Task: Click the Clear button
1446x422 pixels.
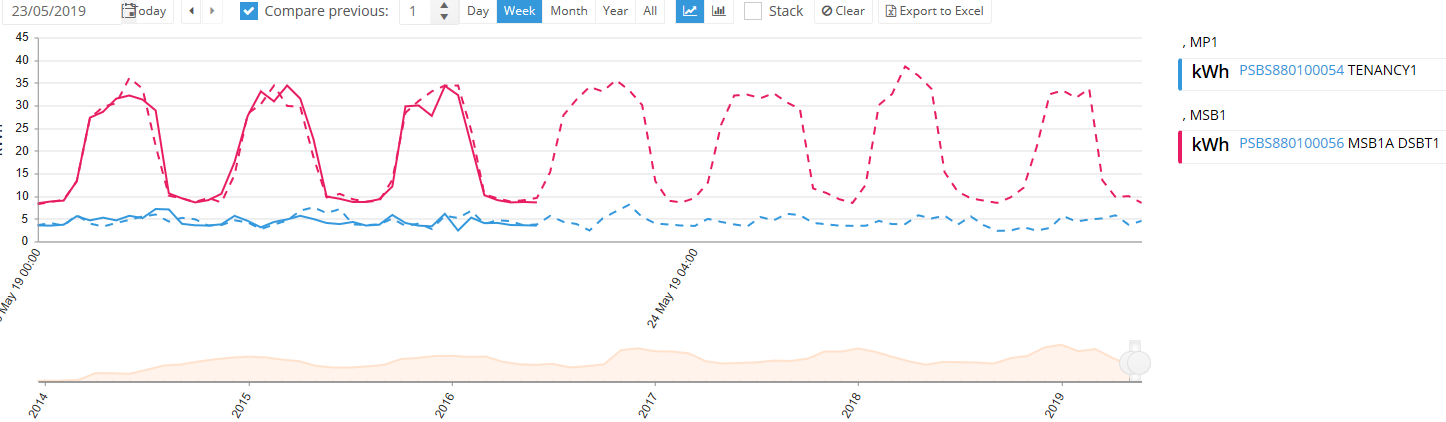Action: point(843,11)
